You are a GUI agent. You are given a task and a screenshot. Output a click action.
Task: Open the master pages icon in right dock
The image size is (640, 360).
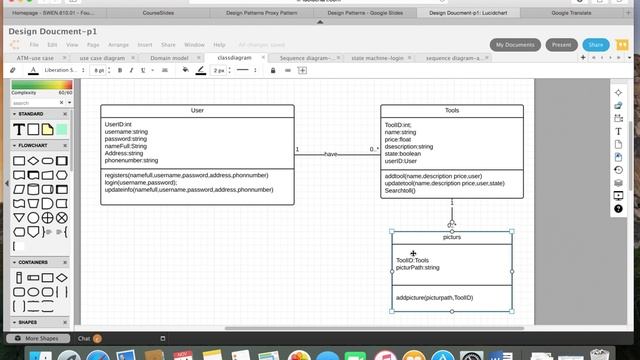618,157
